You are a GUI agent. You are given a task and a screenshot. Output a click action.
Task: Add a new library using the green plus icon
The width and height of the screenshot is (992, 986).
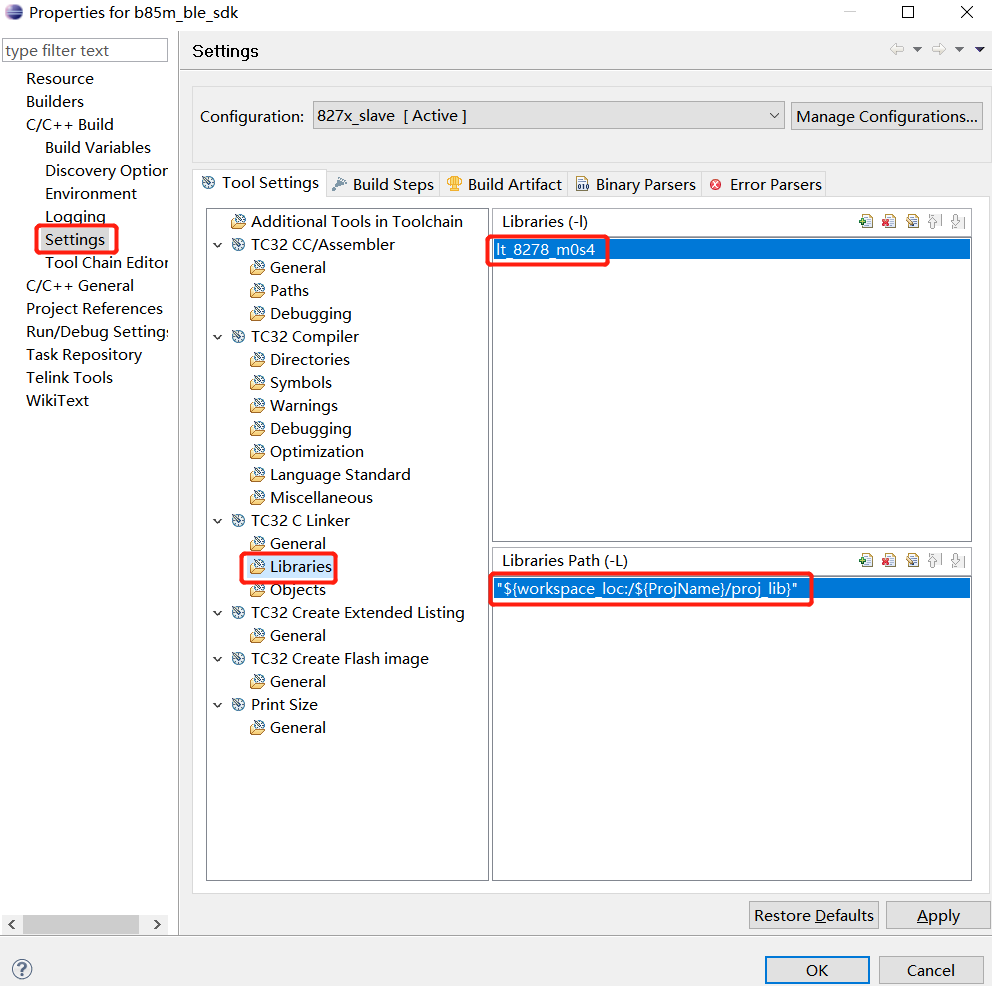865,220
